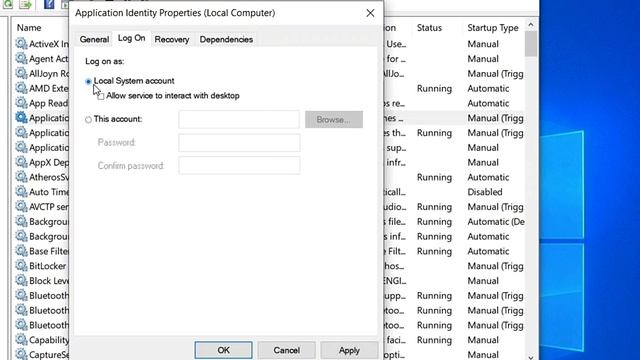Screen dimensions: 640x360
Task: Click the 'ENGI..' description cell
Action: click(x=395, y=281)
